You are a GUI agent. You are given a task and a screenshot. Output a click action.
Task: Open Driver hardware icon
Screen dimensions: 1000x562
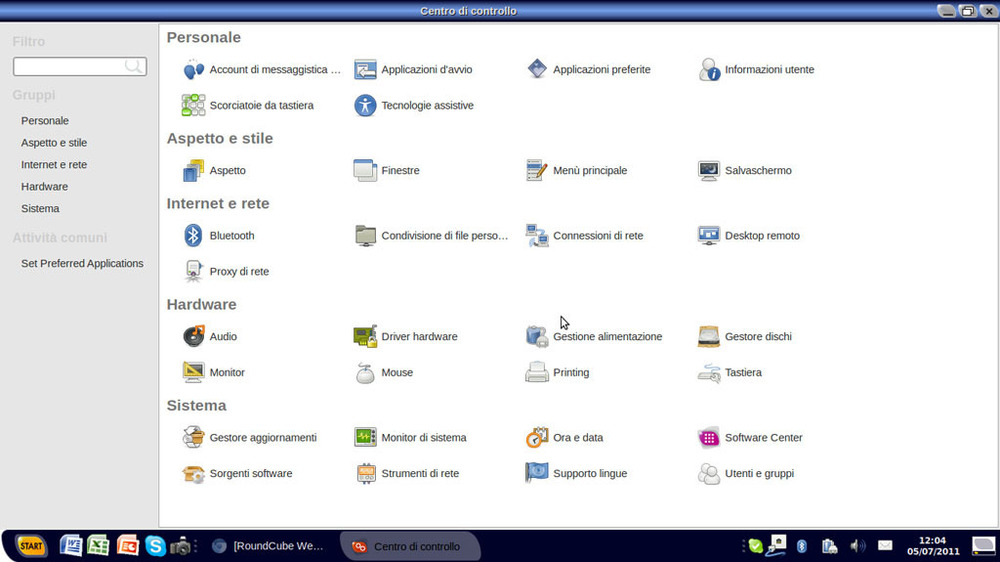click(365, 336)
